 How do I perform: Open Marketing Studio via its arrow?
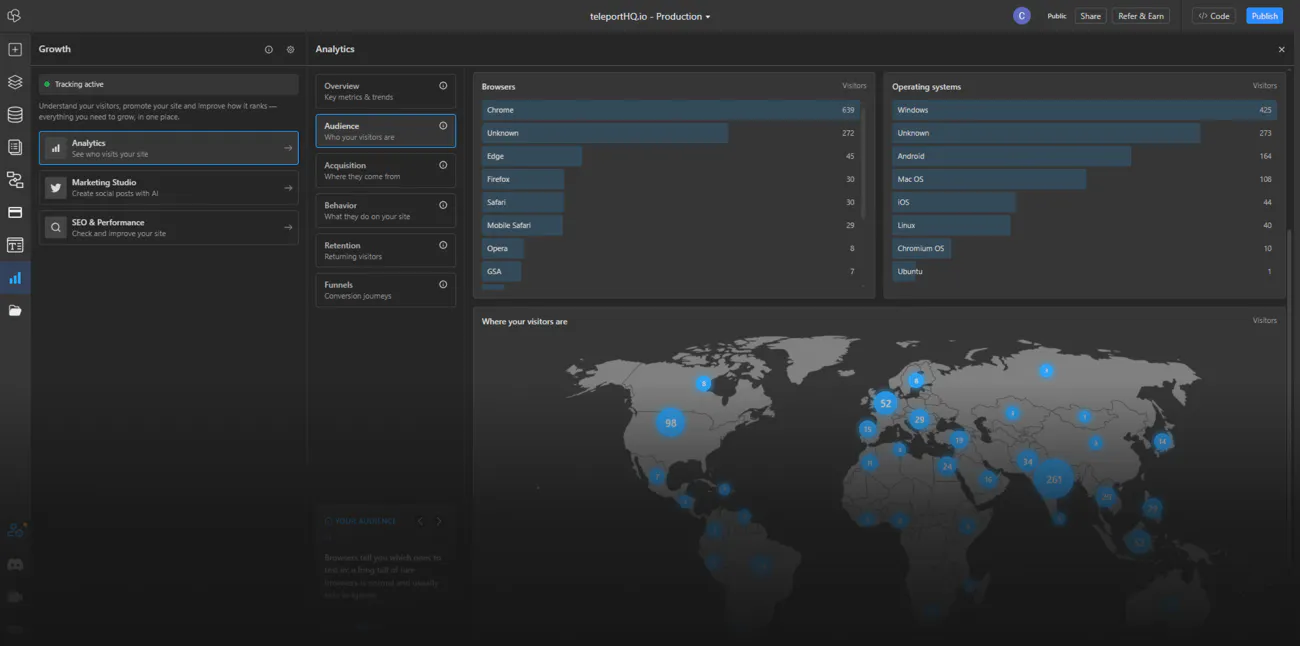[x=288, y=188]
